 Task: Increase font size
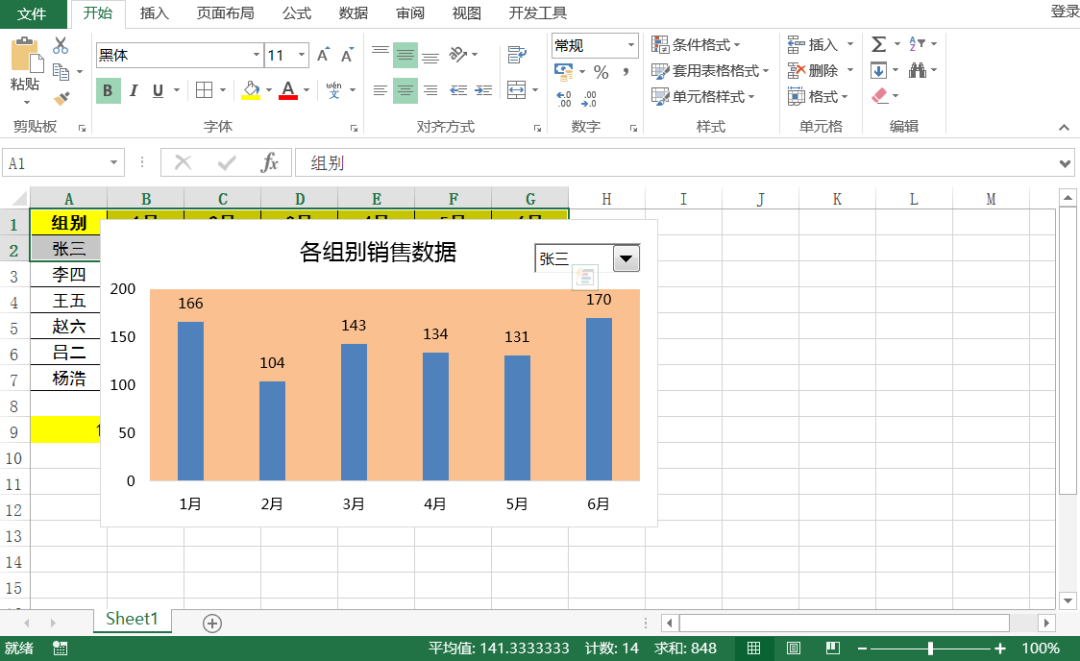point(323,55)
